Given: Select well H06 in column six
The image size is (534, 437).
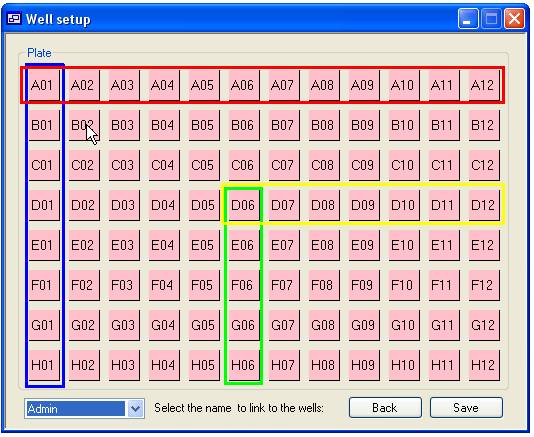Looking at the screenshot, I should coord(244,365).
